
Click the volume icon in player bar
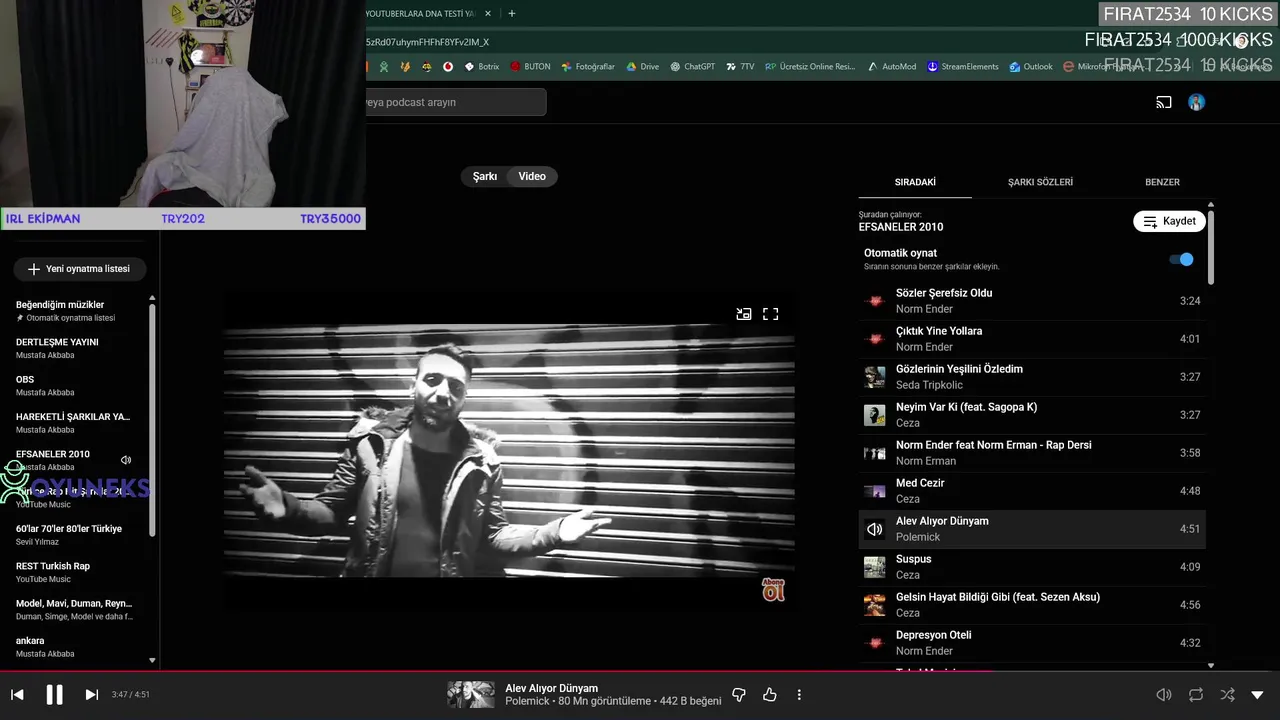coord(1164,694)
